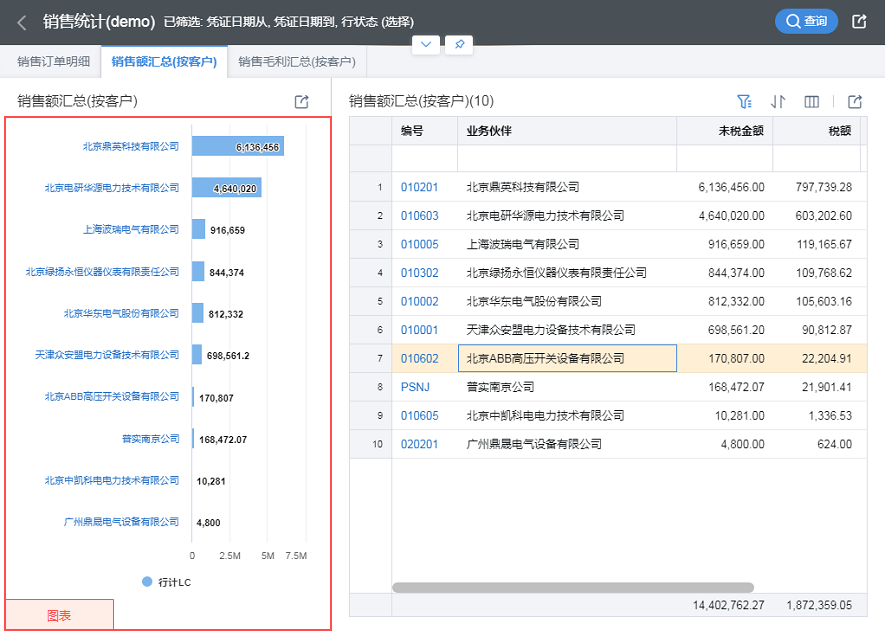Viewport: 885px width, 631px height.
Task: Click the sort icon above the table
Action: pos(778,101)
